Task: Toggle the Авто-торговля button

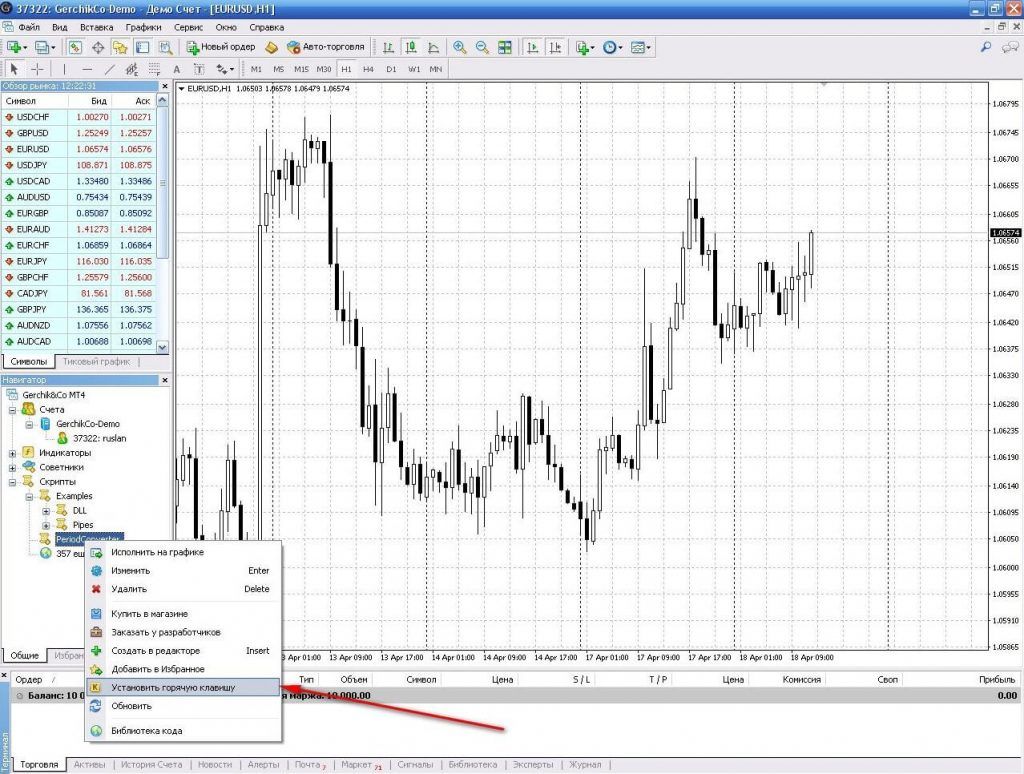Action: coord(321,47)
